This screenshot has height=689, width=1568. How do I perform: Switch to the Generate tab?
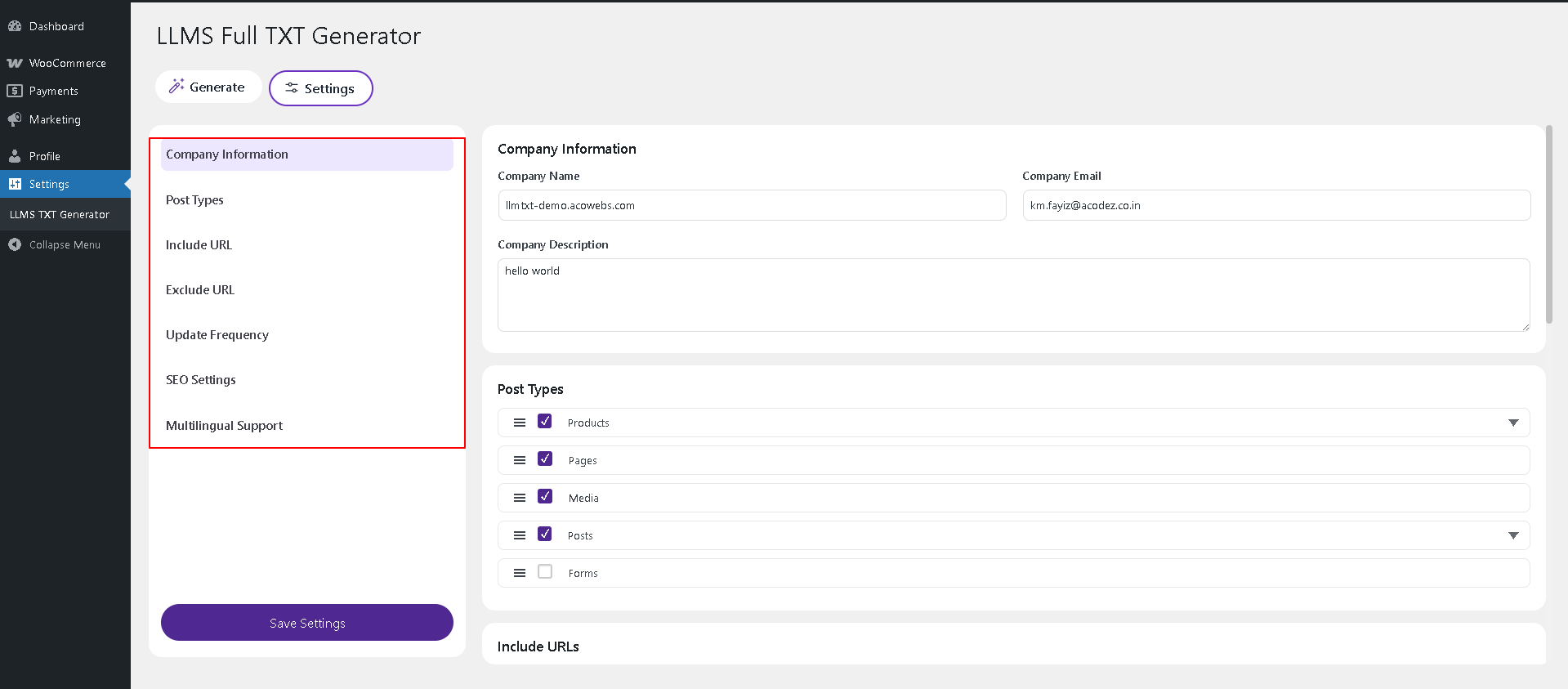click(x=208, y=87)
